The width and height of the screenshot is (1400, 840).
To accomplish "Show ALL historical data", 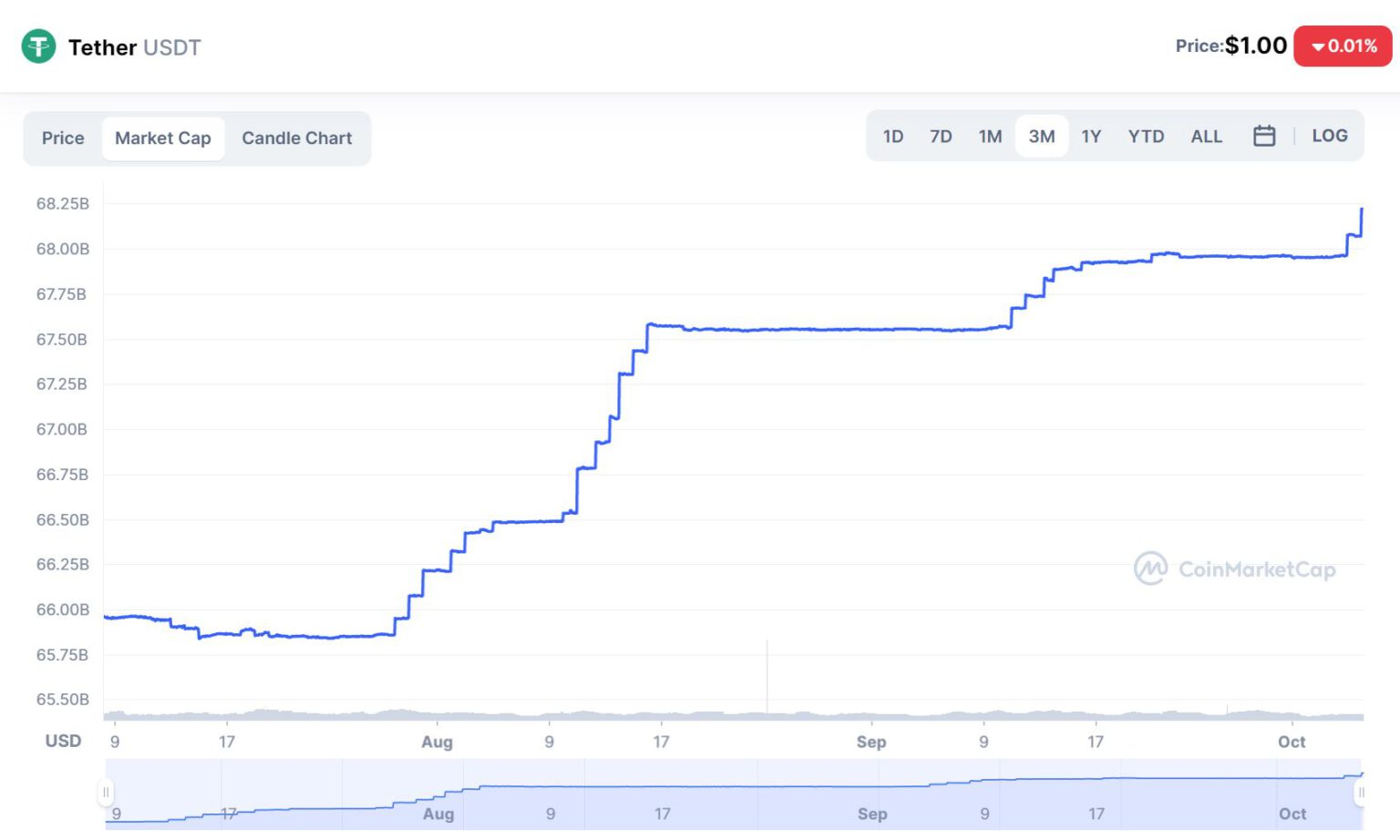I will [x=1206, y=137].
